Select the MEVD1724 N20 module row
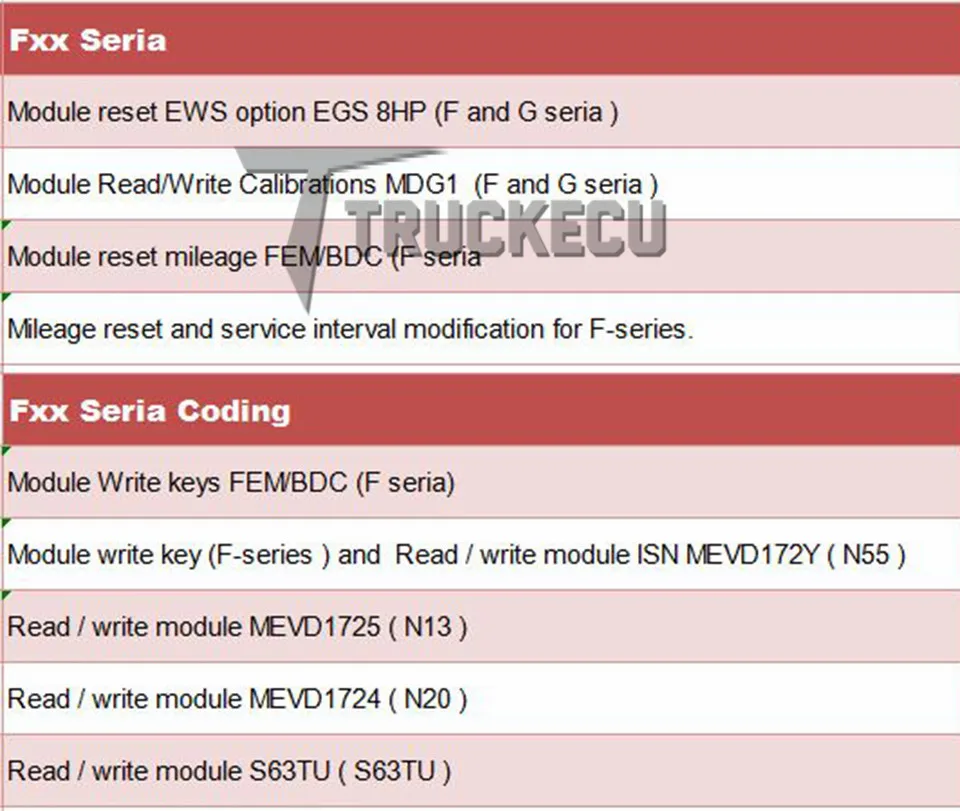The width and height of the screenshot is (960, 811). [x=481, y=699]
